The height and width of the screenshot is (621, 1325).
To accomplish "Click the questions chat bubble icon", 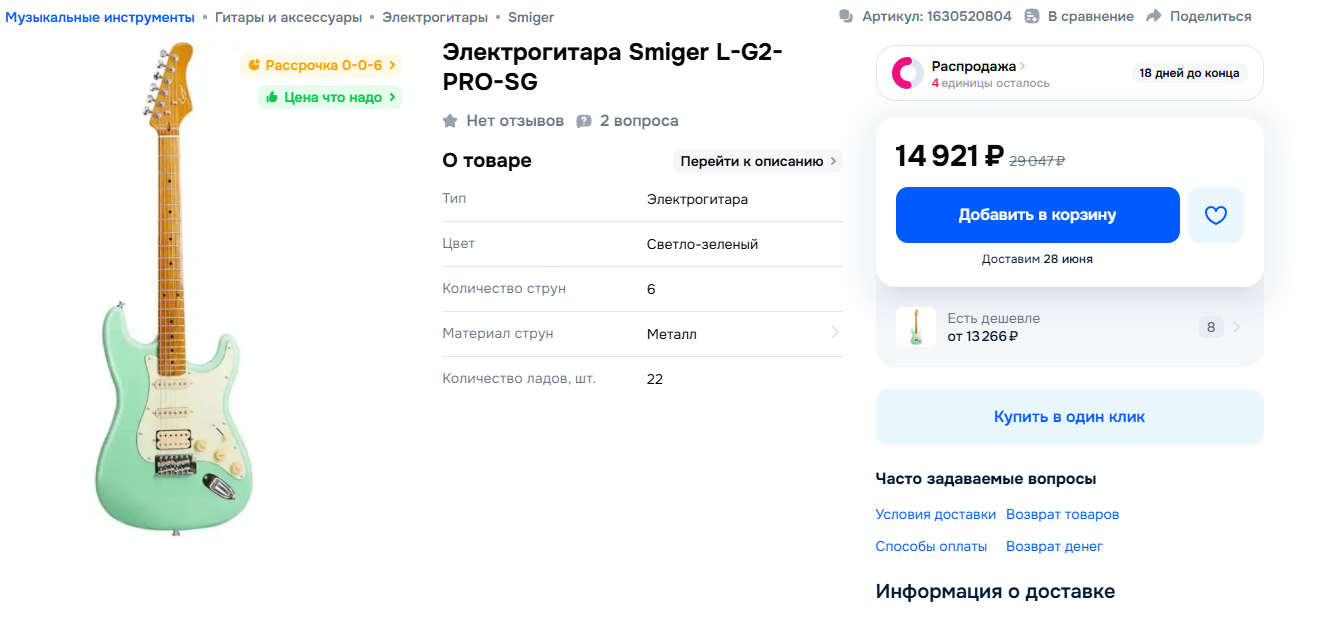I will 584,121.
